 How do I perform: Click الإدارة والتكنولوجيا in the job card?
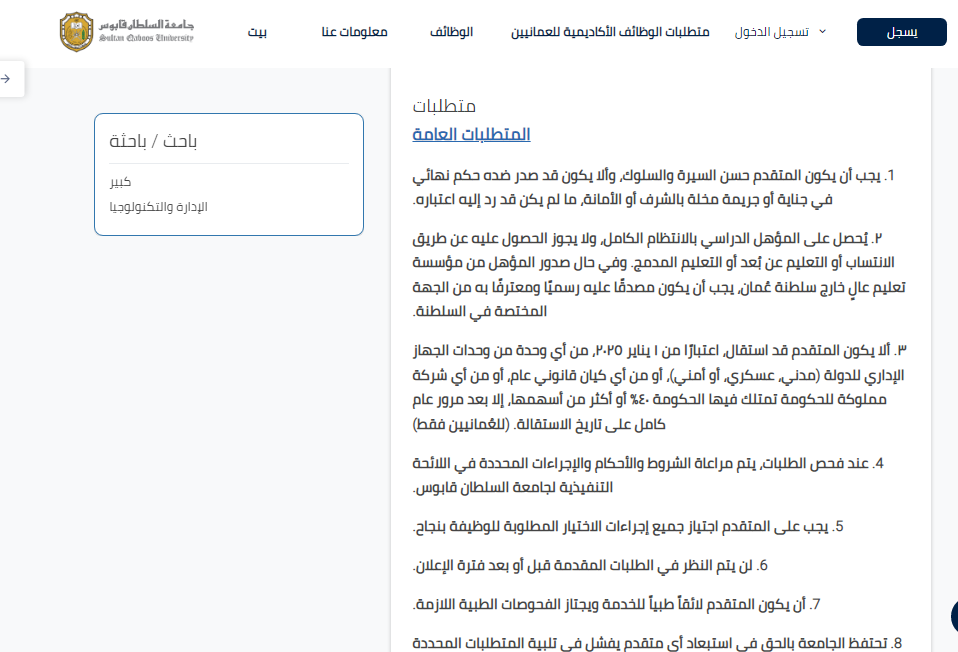click(x=158, y=206)
